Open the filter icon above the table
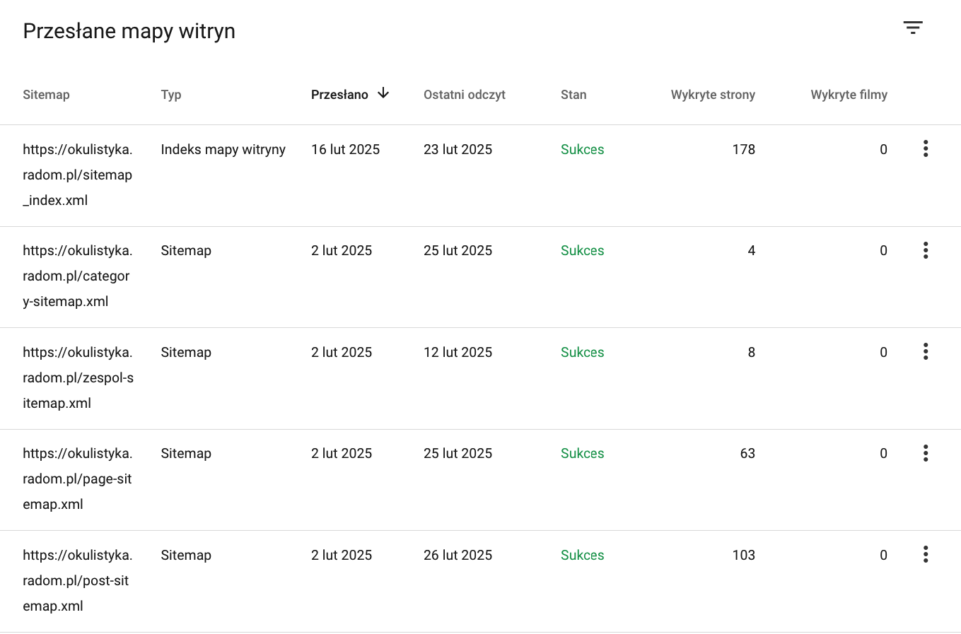This screenshot has width=961, height=634. (913, 28)
